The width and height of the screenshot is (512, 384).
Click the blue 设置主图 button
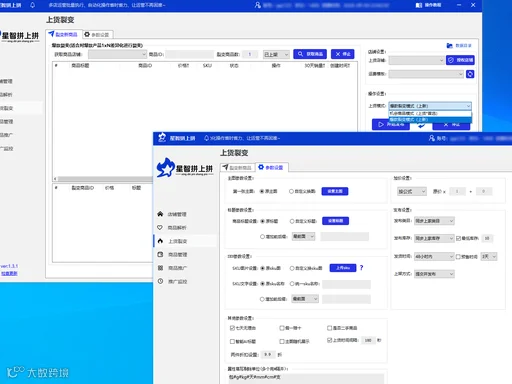pyautogui.click(x=335, y=191)
